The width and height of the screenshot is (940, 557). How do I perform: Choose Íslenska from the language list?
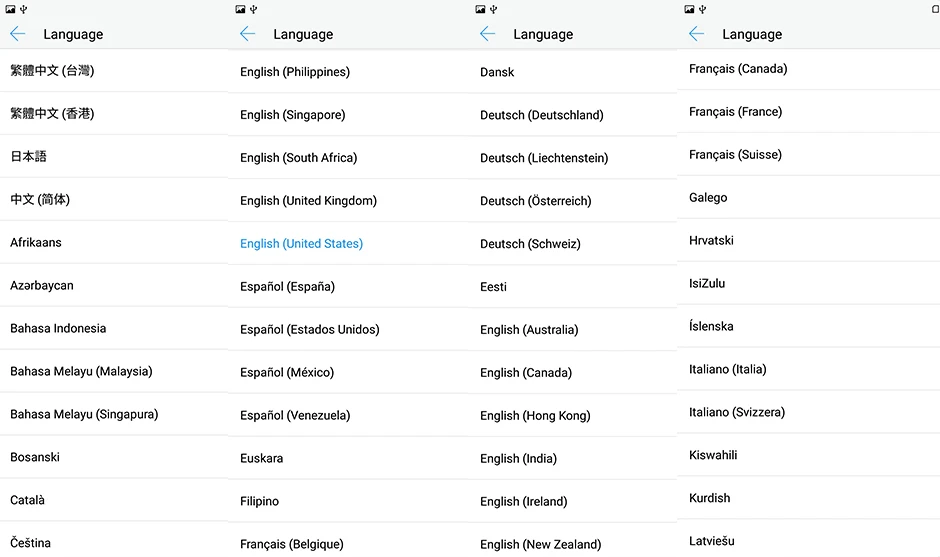[x=711, y=326]
